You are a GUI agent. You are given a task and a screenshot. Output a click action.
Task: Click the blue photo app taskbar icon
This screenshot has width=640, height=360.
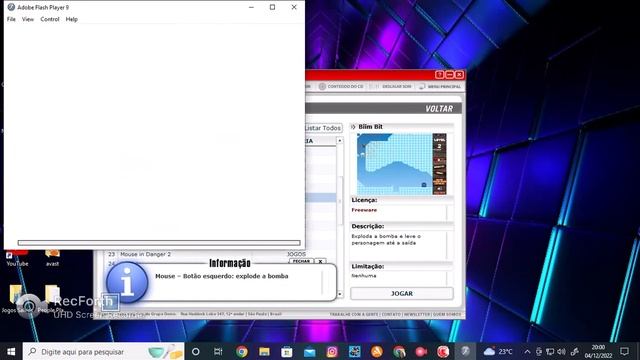354,351
